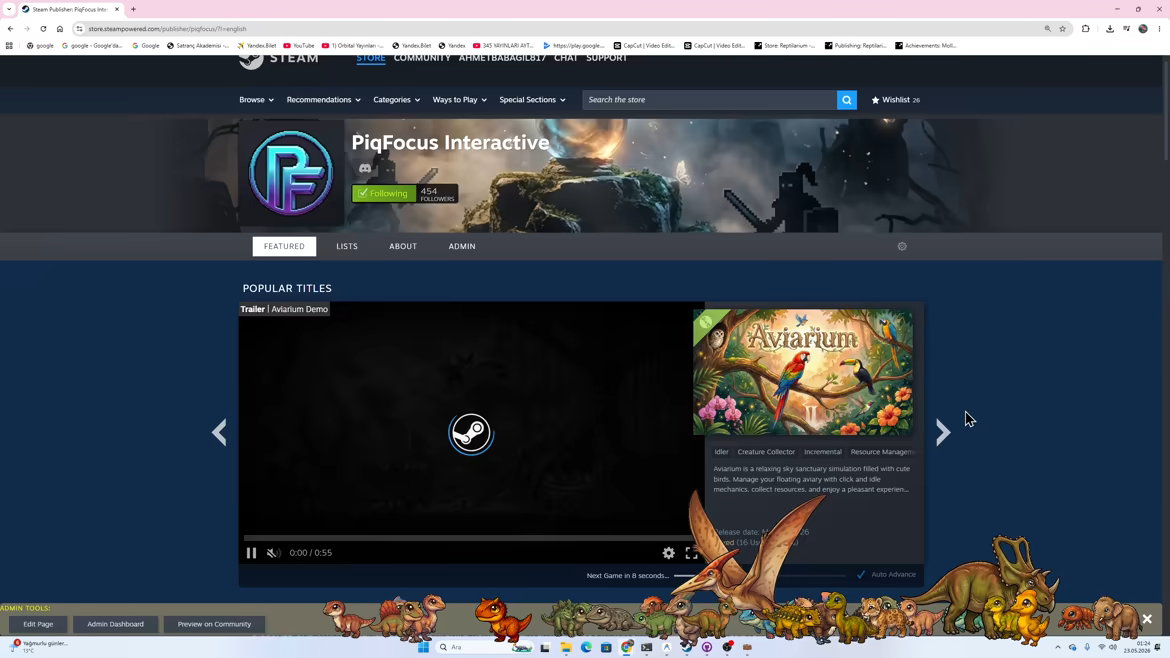Open Chrome's tab search dropdown arrow
Viewport: 1170px width, 658px height.
pos(9,9)
